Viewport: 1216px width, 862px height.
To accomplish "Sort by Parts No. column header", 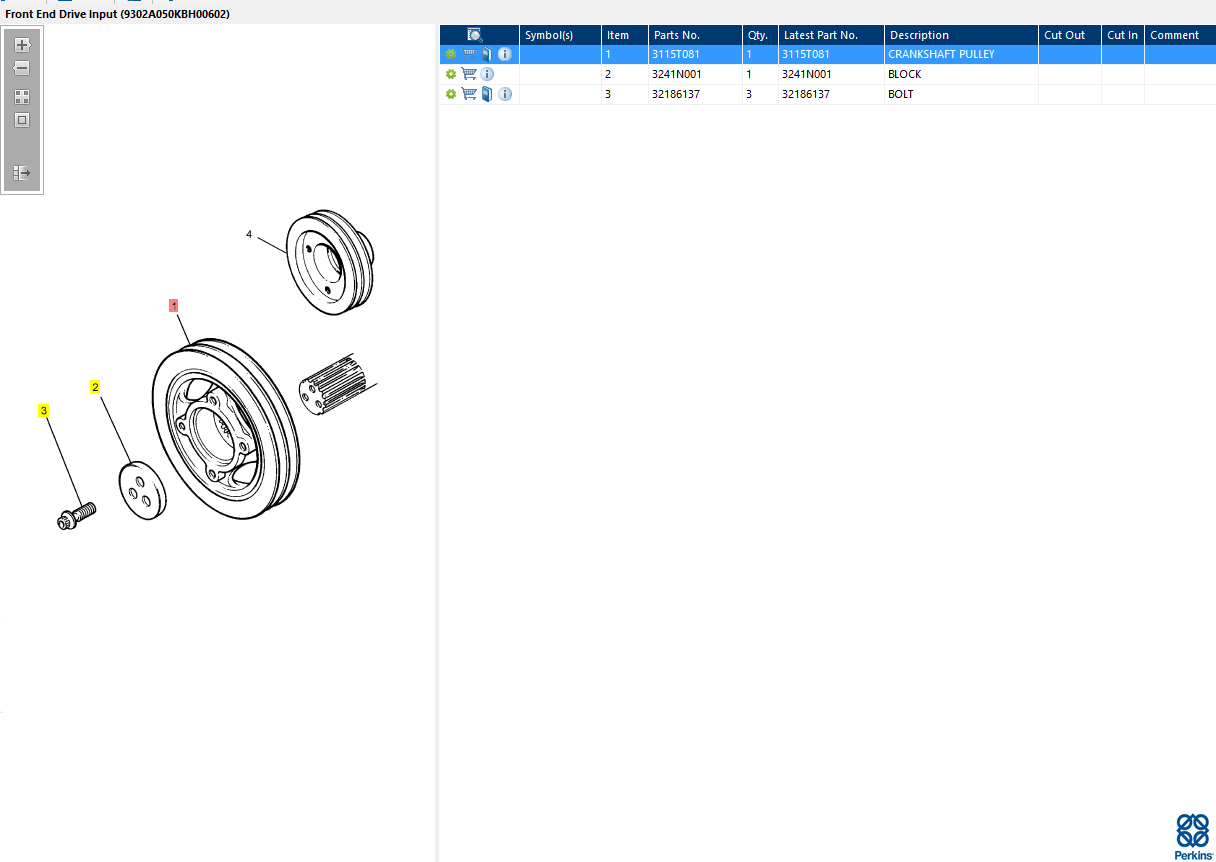I will tap(695, 35).
